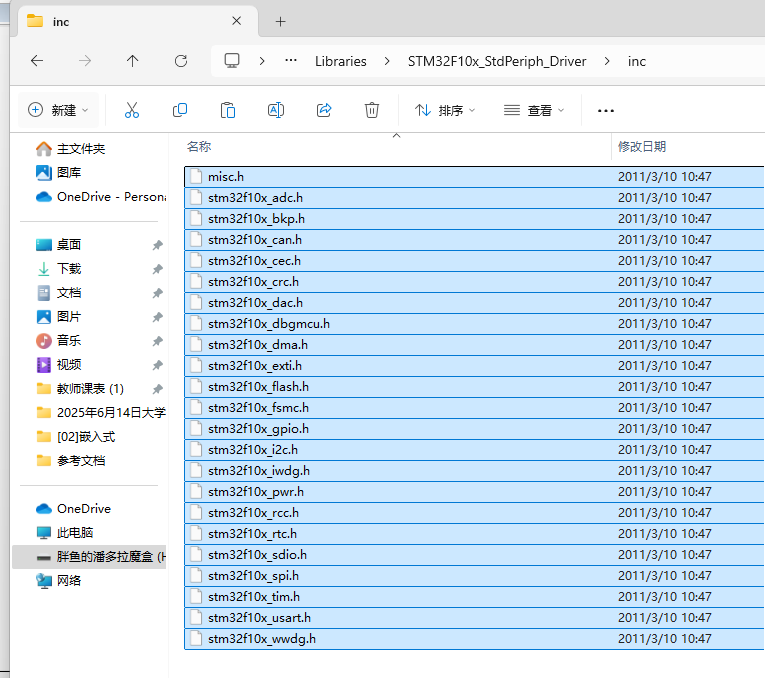
Task: Show hidden breadcrumb path ellipsis
Action: 291,60
